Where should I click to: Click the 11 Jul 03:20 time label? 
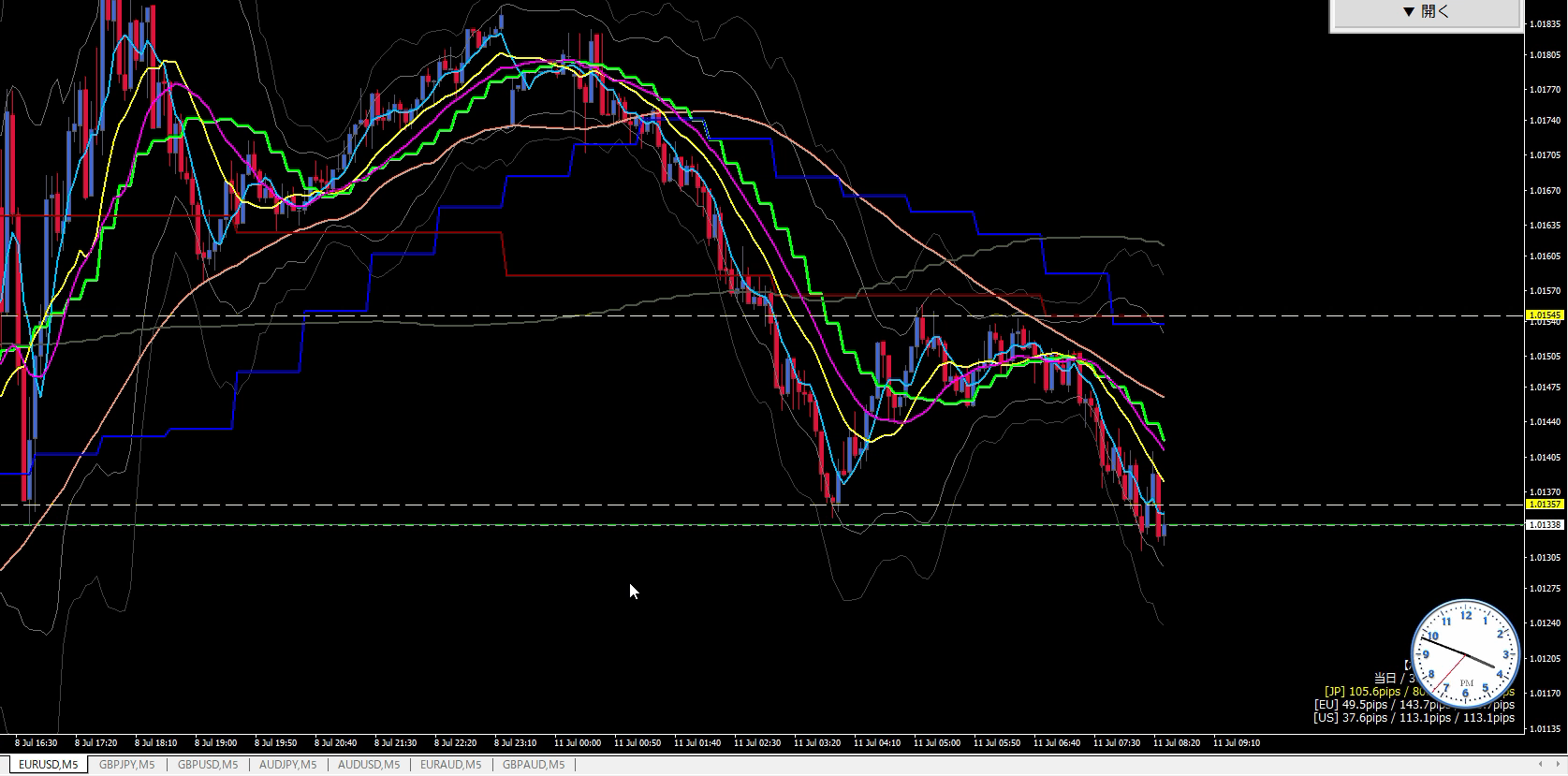(x=817, y=743)
